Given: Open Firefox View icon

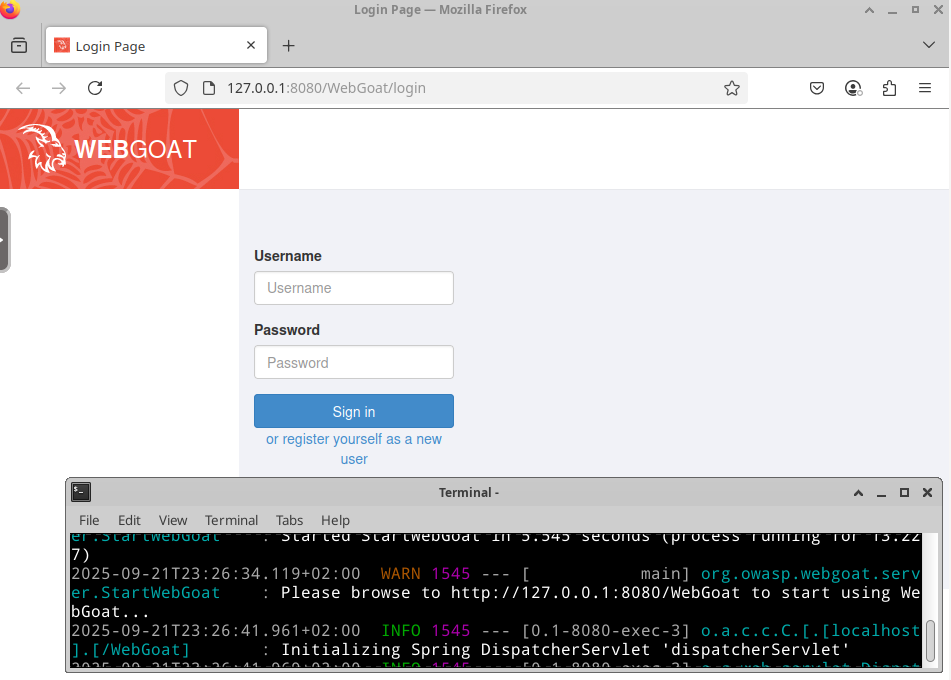Looking at the screenshot, I should pos(19,45).
